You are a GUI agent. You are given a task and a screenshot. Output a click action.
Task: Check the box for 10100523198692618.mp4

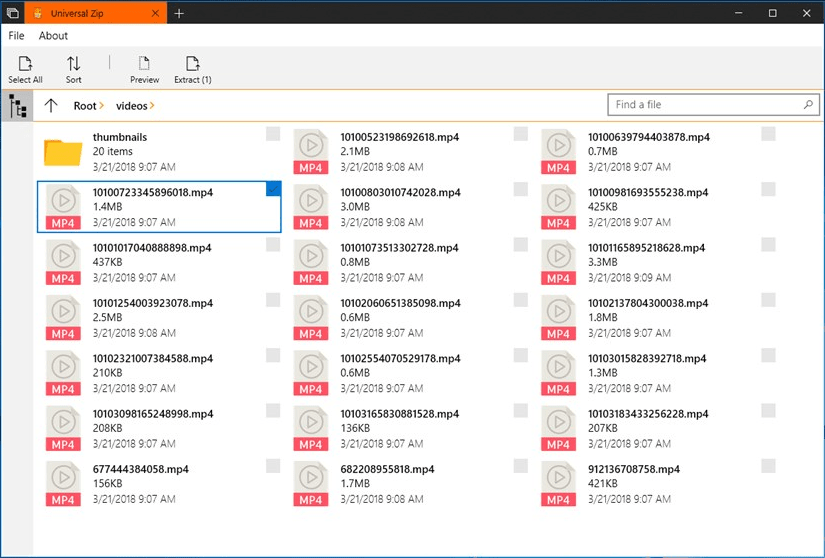(x=521, y=134)
